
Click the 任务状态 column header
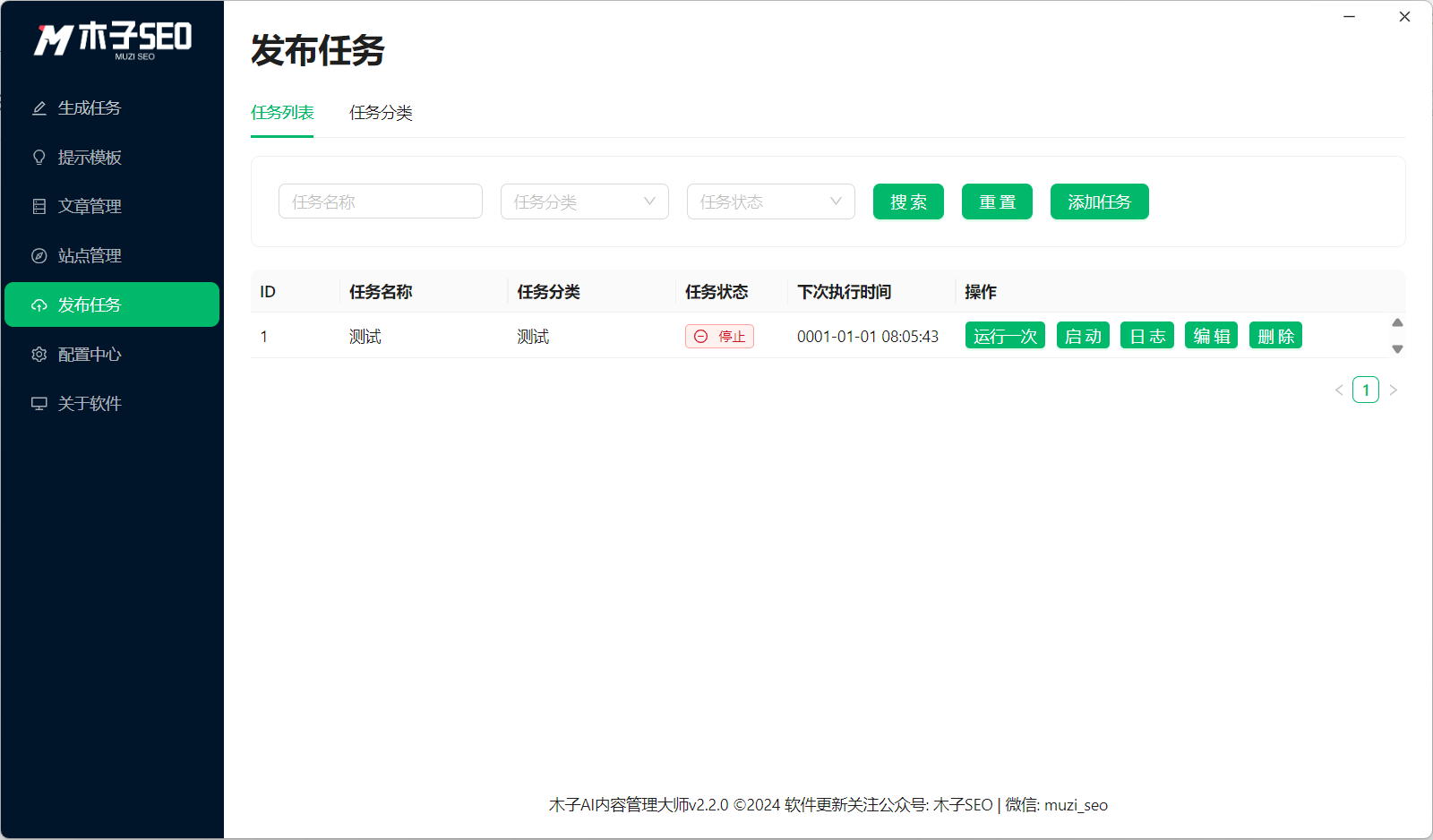point(716,292)
